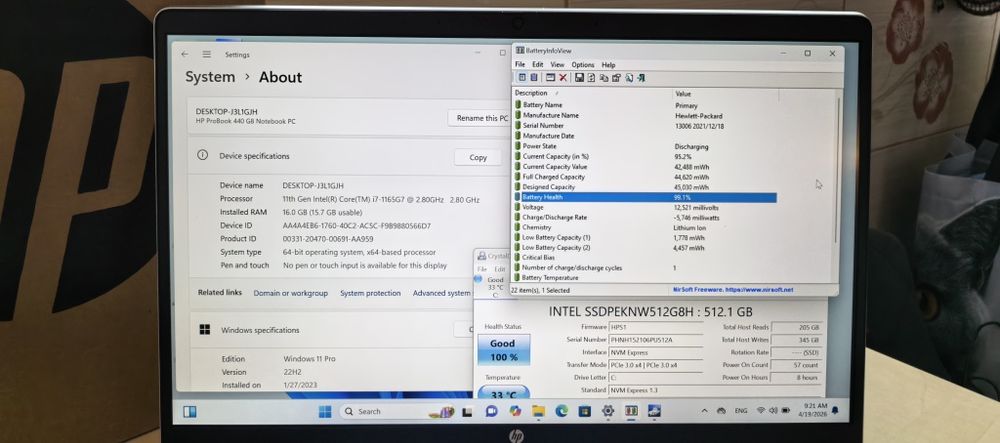Open View menu in BatteryInfoView
The width and height of the screenshot is (1000, 443).
(x=557, y=64)
